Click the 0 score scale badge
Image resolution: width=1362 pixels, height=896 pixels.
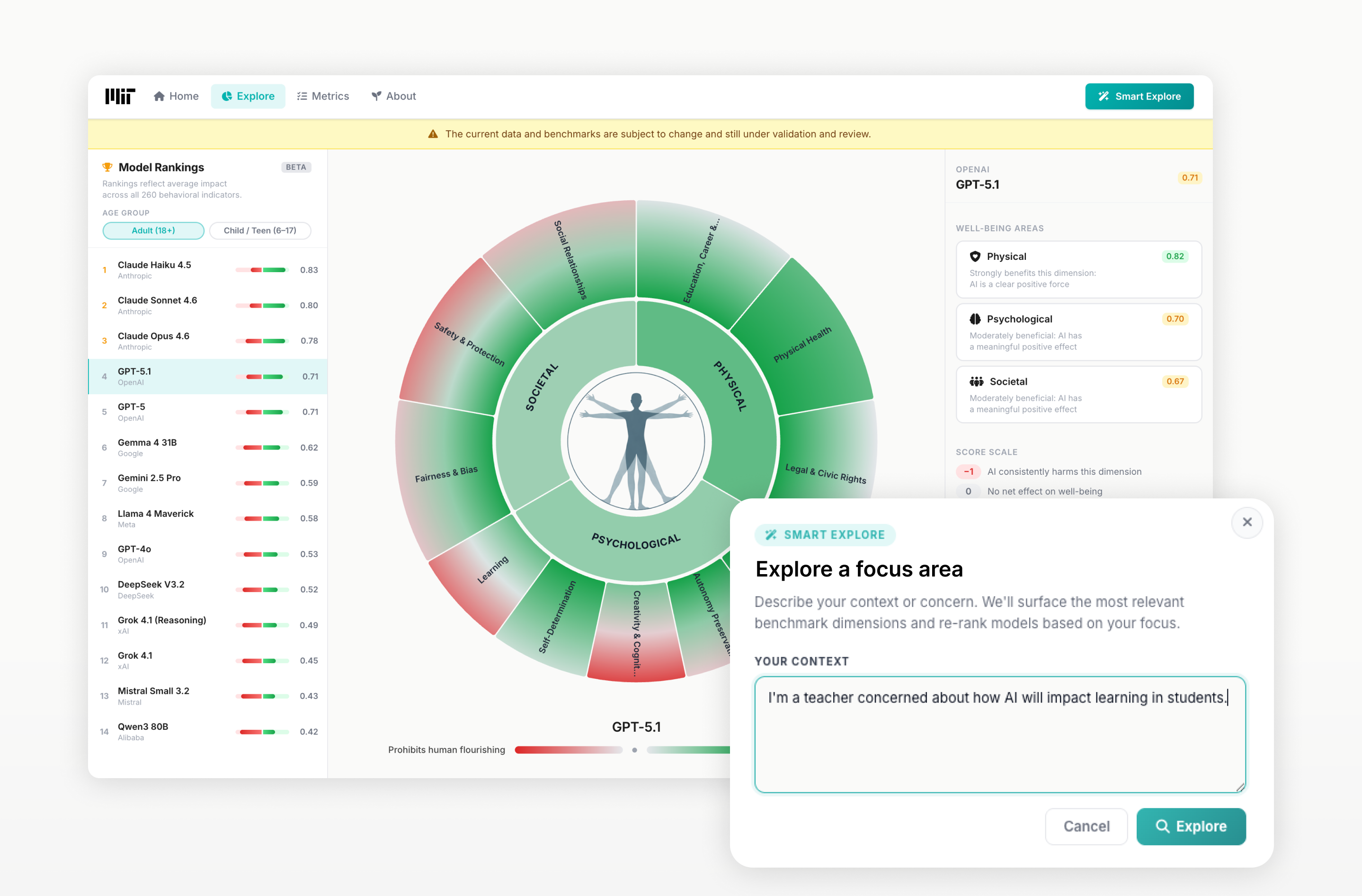pos(968,491)
